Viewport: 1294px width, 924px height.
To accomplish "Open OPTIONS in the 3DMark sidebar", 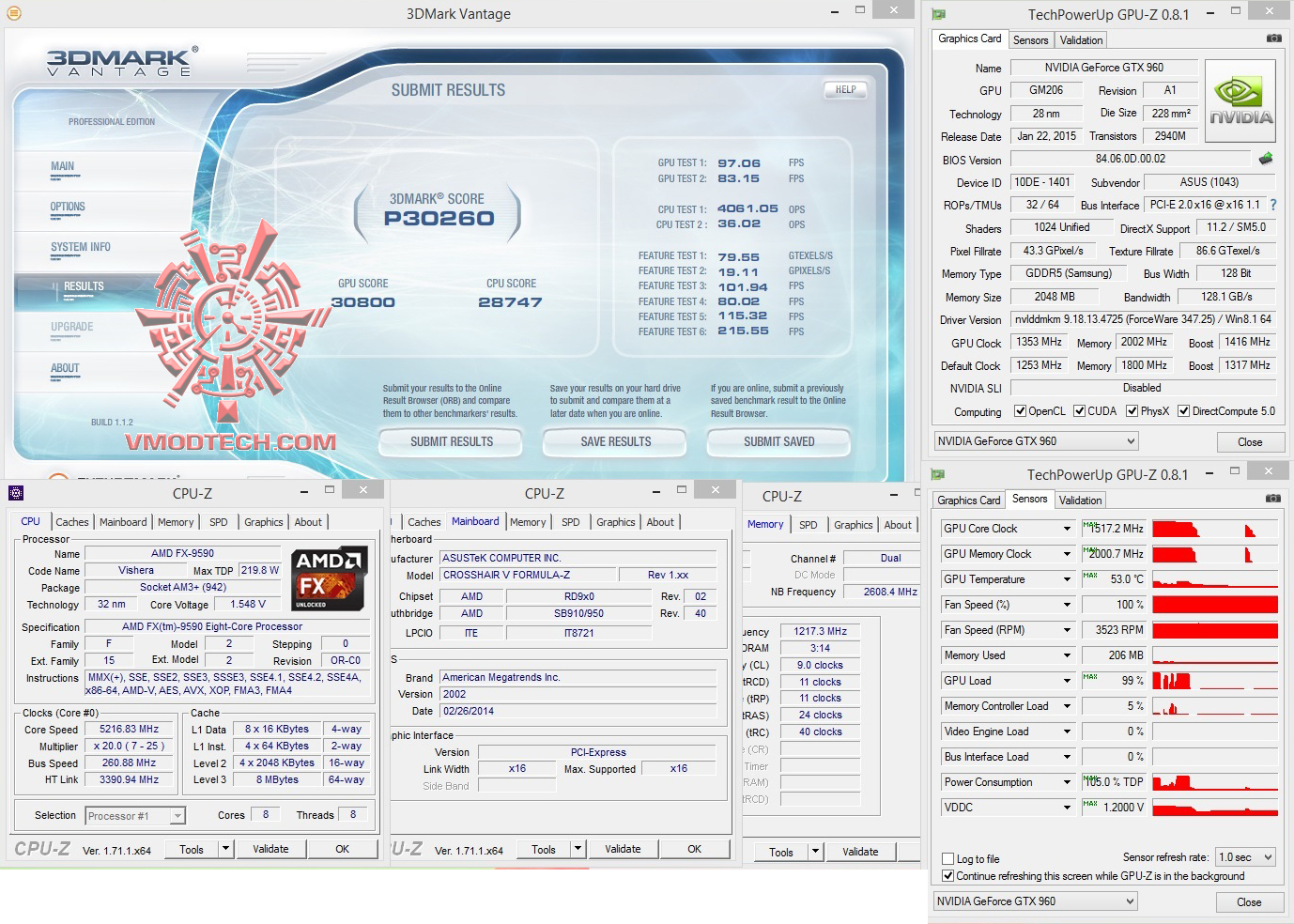I will click(68, 207).
